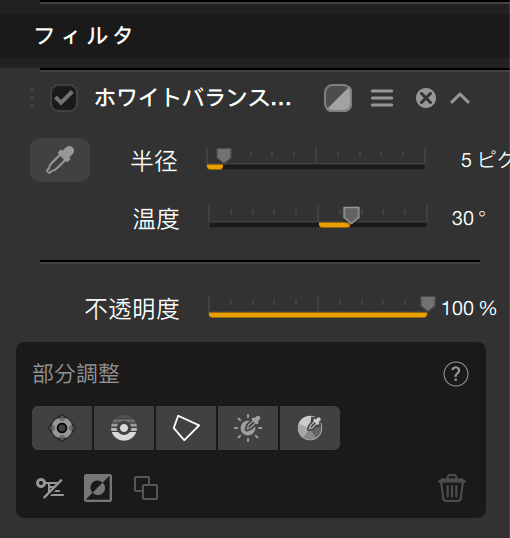Toggle the mask invert button in 部分調整
Image resolution: width=510 pixels, height=538 pixels.
[98, 488]
